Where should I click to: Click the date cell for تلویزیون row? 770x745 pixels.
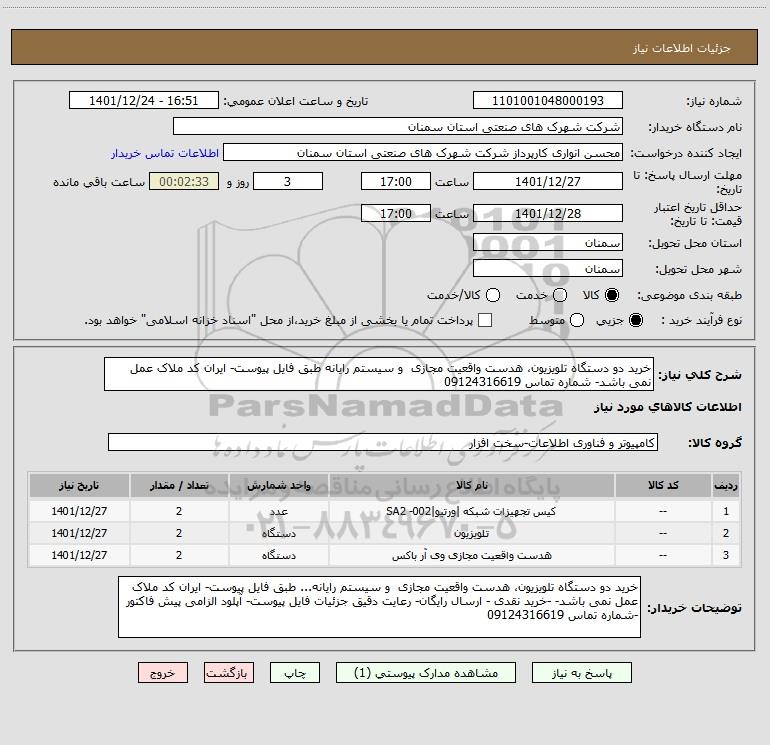tap(79, 533)
